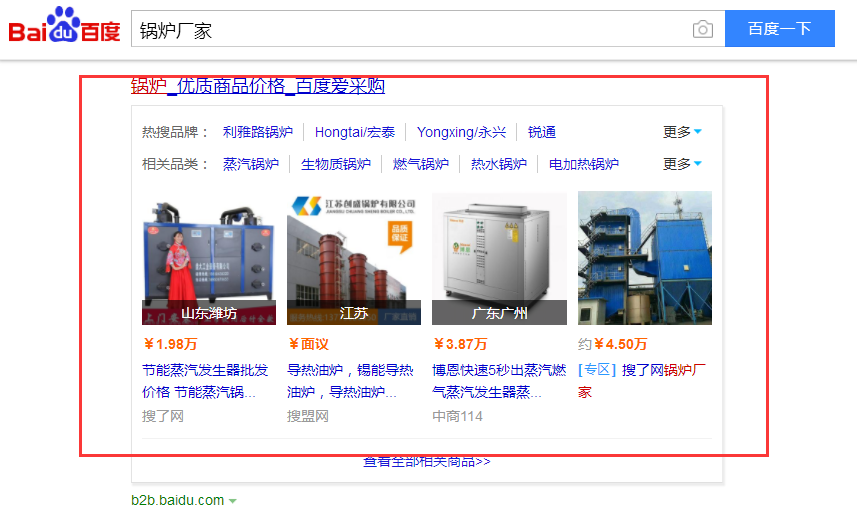857x506 pixels.
Task: Open category 蒸汽锅炉
Action: tap(251, 164)
